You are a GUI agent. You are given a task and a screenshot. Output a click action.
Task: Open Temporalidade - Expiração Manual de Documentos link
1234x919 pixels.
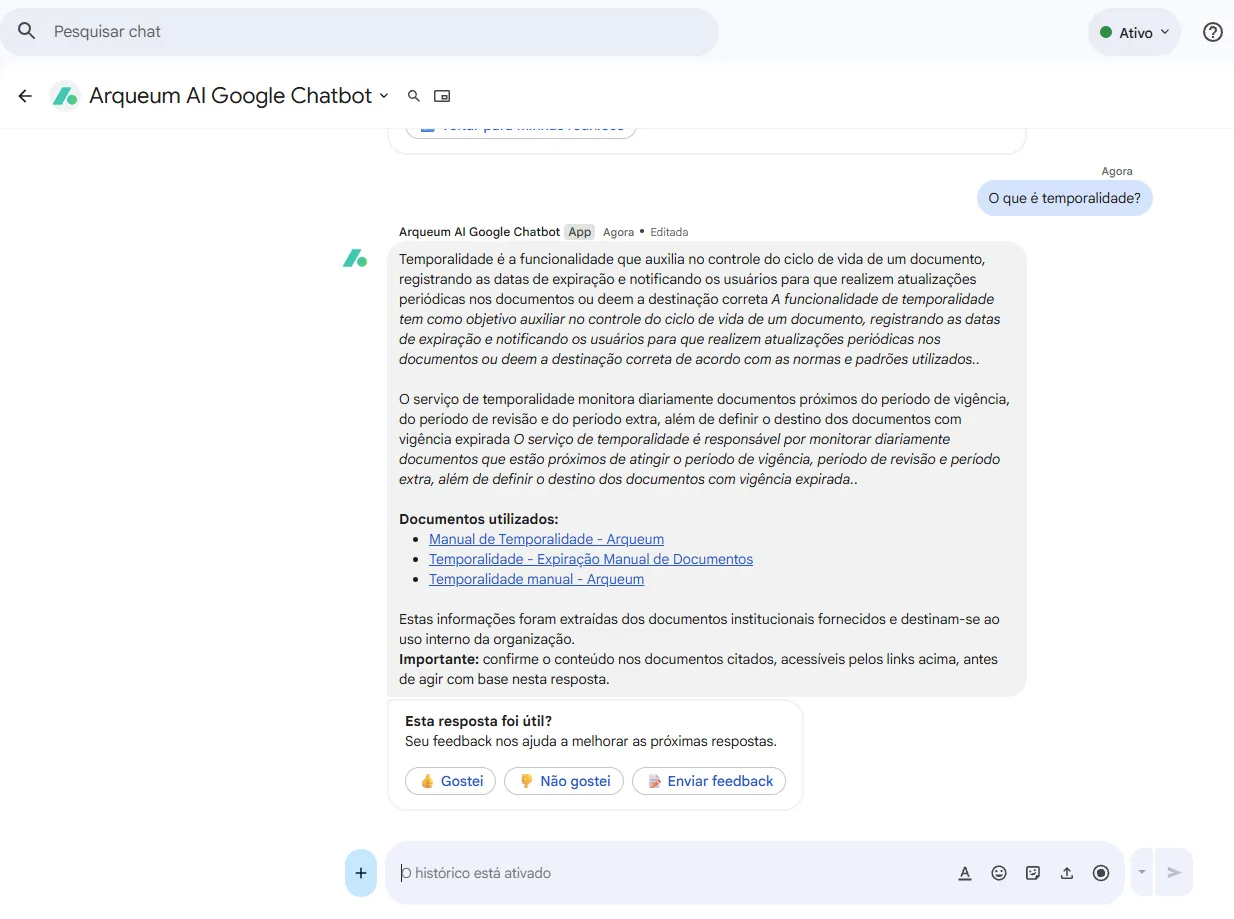591,559
